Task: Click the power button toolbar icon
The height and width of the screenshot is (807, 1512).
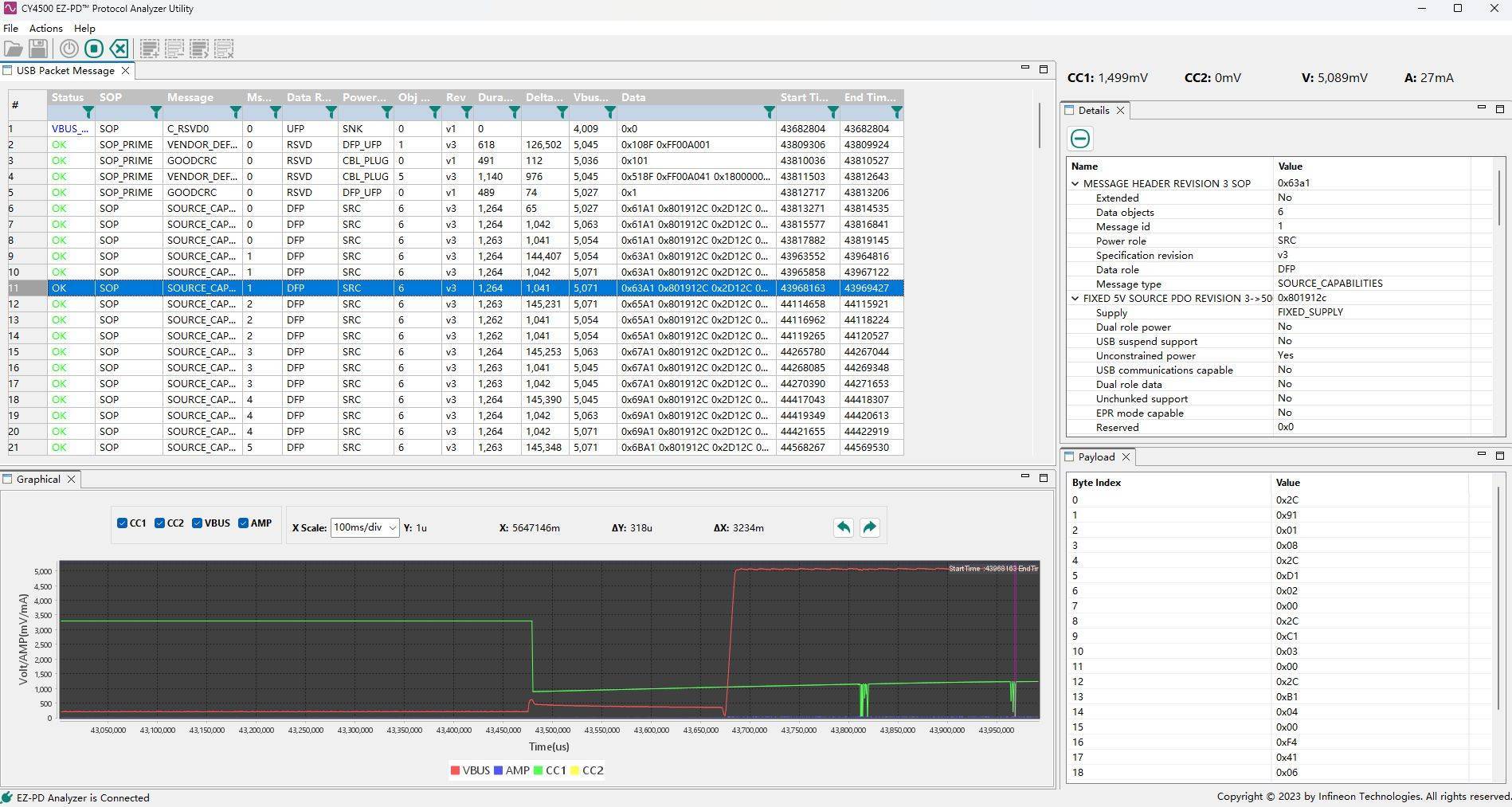Action: click(x=69, y=49)
